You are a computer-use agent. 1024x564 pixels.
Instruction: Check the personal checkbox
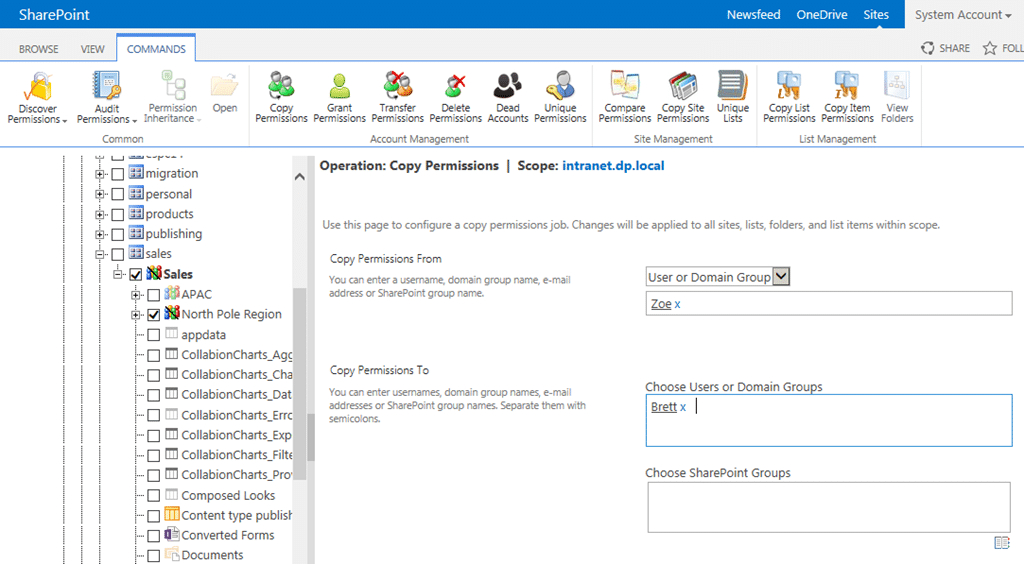tap(118, 195)
